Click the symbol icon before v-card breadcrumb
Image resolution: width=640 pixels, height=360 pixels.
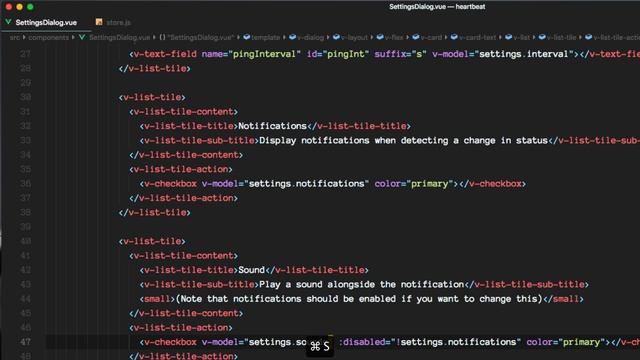(x=416, y=37)
